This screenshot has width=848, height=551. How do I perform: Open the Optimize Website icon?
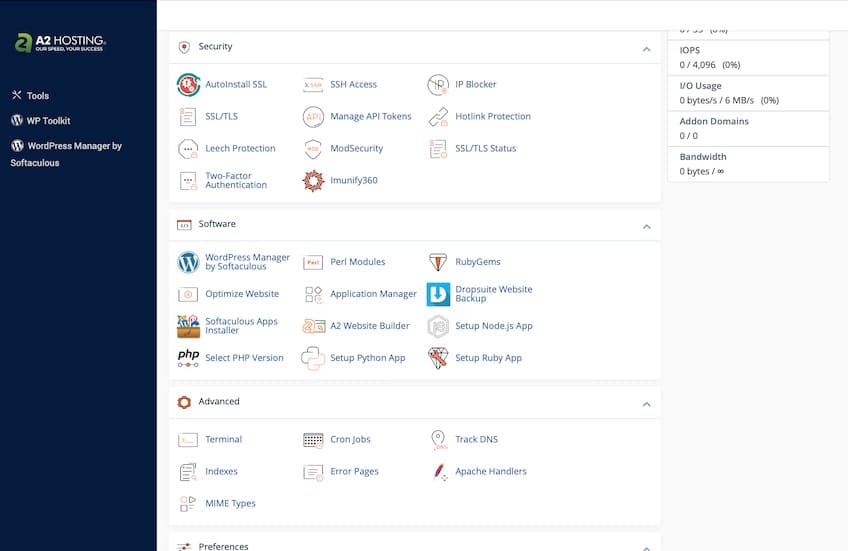(188, 294)
